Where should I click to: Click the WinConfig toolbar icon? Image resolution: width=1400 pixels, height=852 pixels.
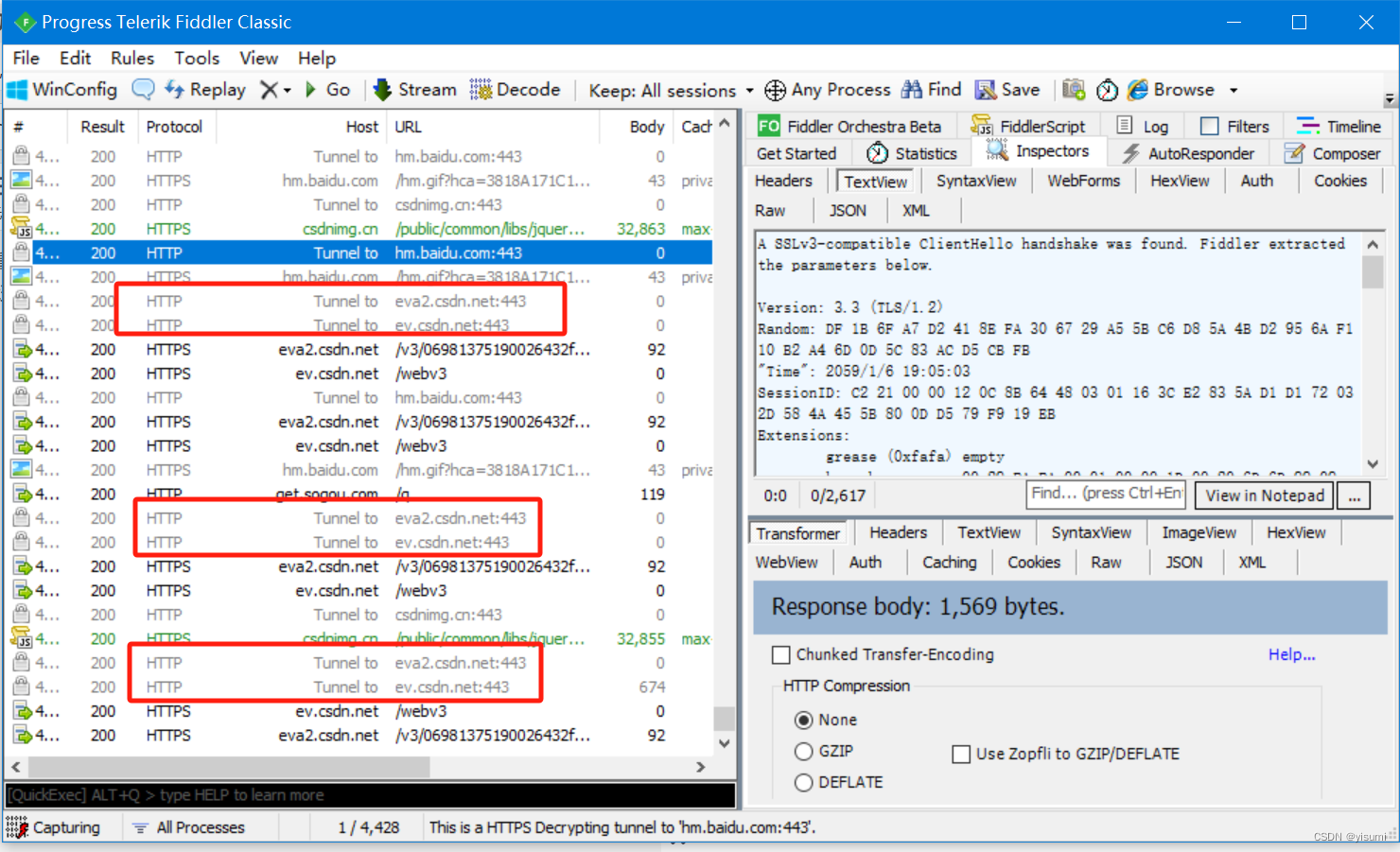click(x=17, y=90)
